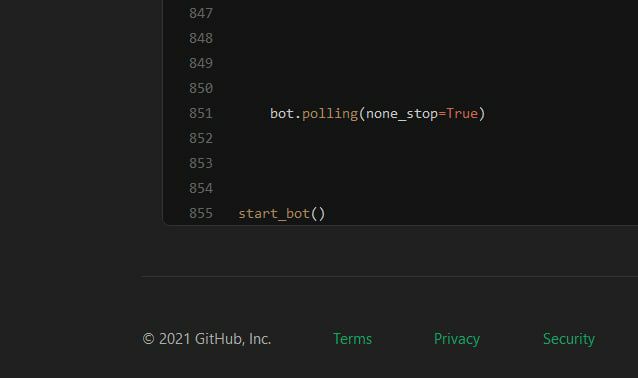Select line number 854
Screen dimensions: 638x378
click(201, 188)
